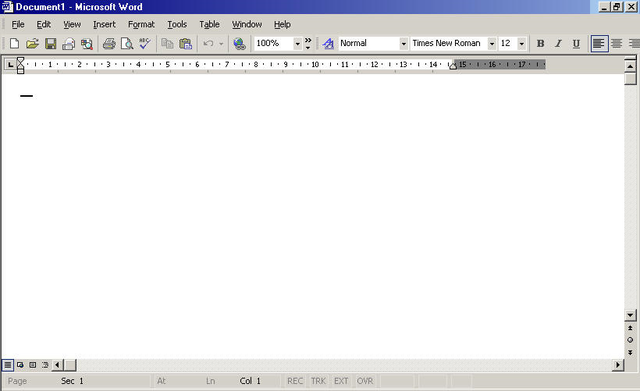Image resolution: width=640 pixels, height=391 pixels.
Task: Open the Style dropdown arrow
Action: point(403,43)
